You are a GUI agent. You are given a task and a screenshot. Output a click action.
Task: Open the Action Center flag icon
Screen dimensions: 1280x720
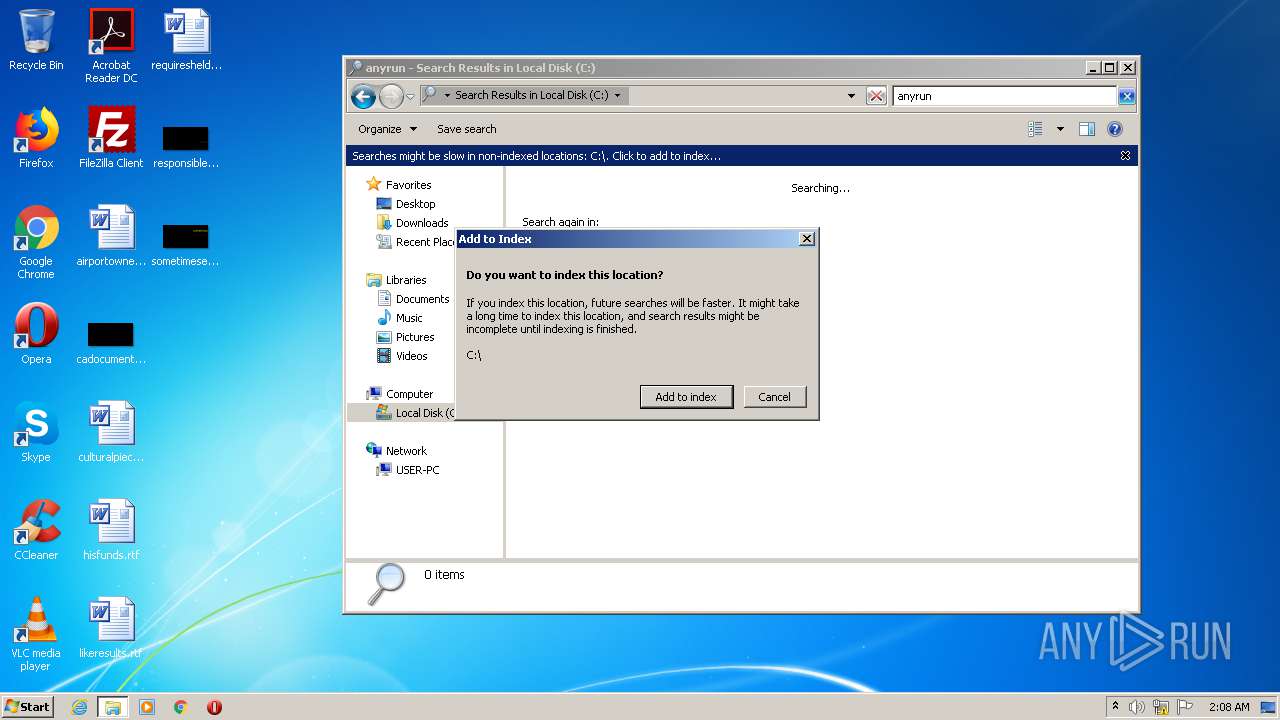pyautogui.click(x=1185, y=707)
